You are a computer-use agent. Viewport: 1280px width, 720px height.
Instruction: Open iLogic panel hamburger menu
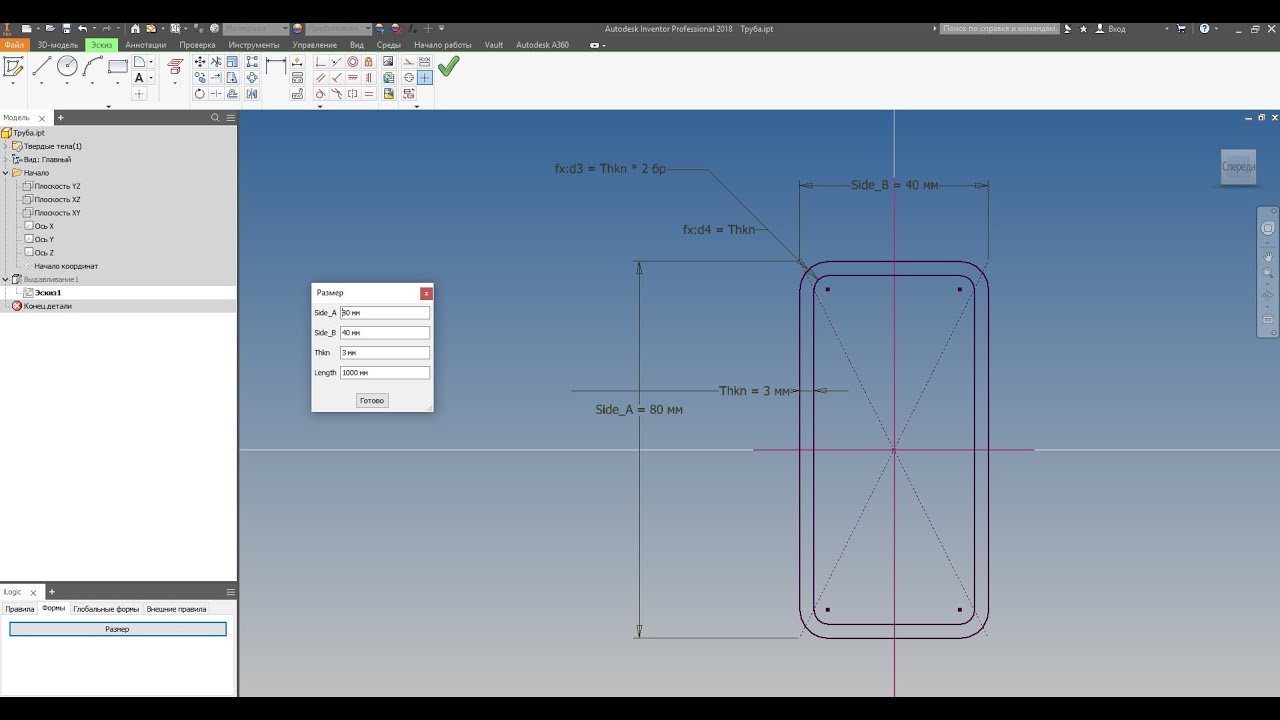[x=230, y=592]
